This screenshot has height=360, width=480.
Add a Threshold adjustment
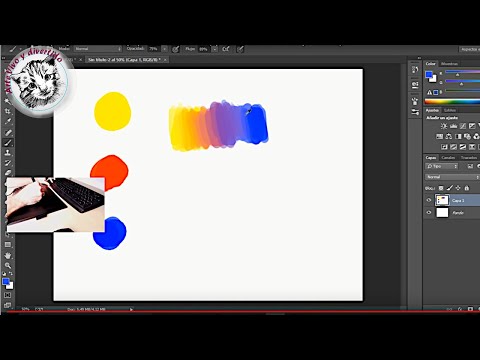pos(463,147)
